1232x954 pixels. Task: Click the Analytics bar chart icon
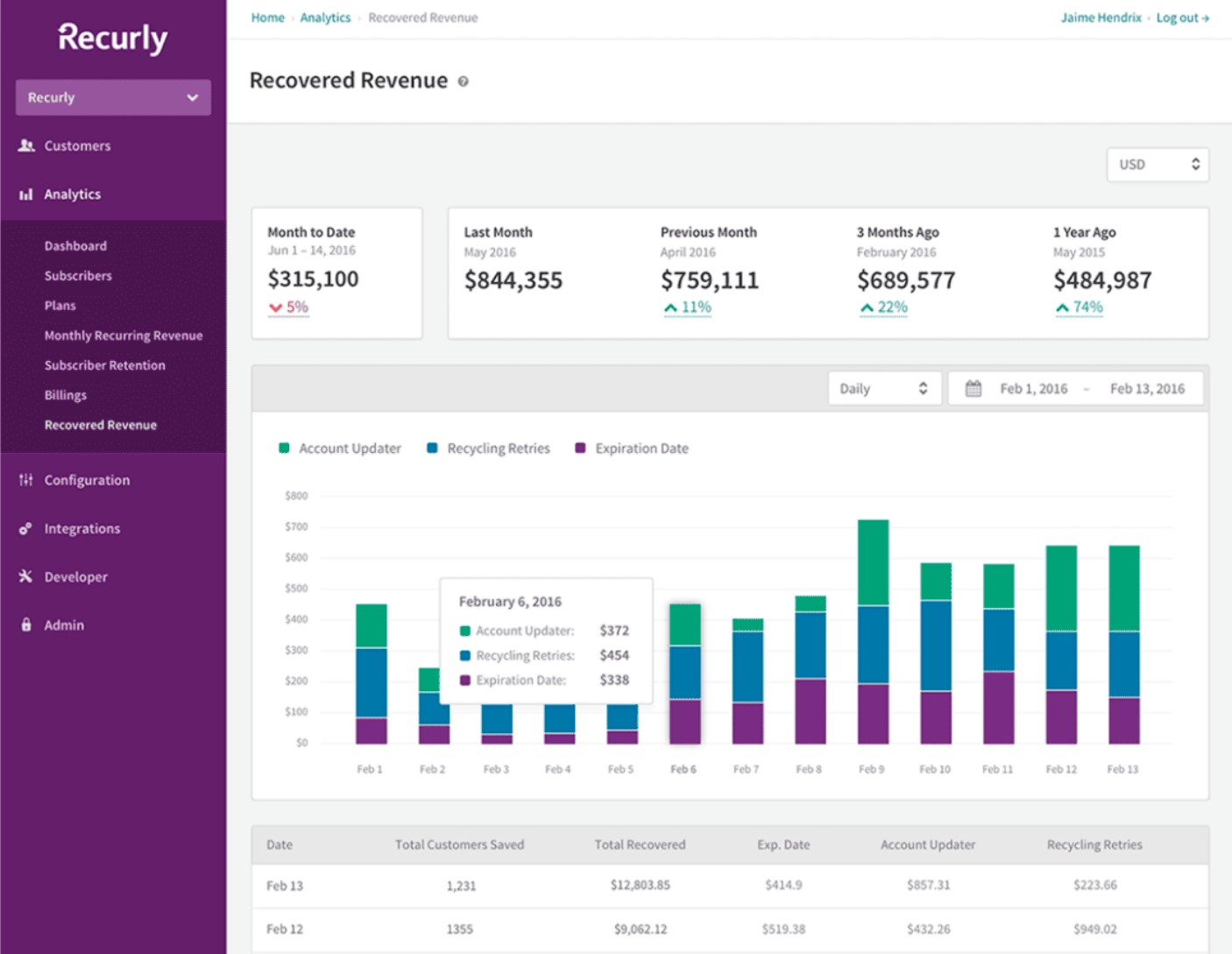tap(26, 194)
